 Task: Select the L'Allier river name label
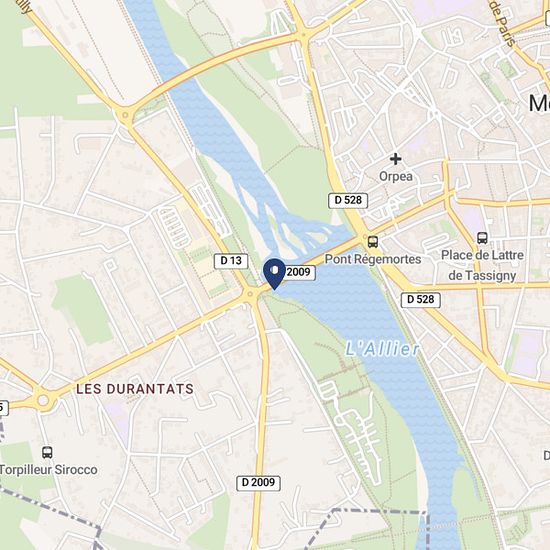click(x=382, y=349)
